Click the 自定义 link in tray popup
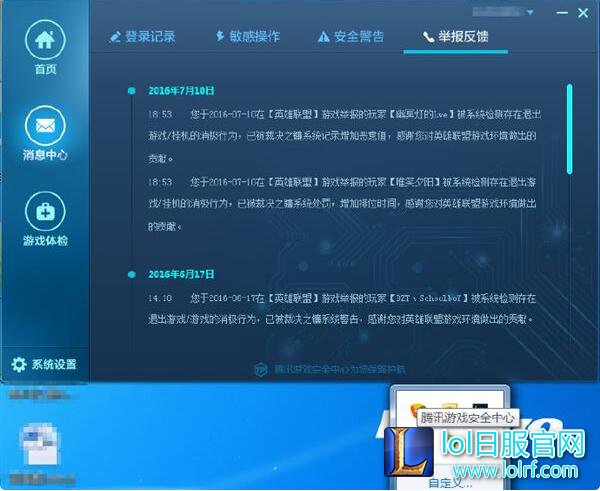The height and width of the screenshot is (491, 600). 450,483
